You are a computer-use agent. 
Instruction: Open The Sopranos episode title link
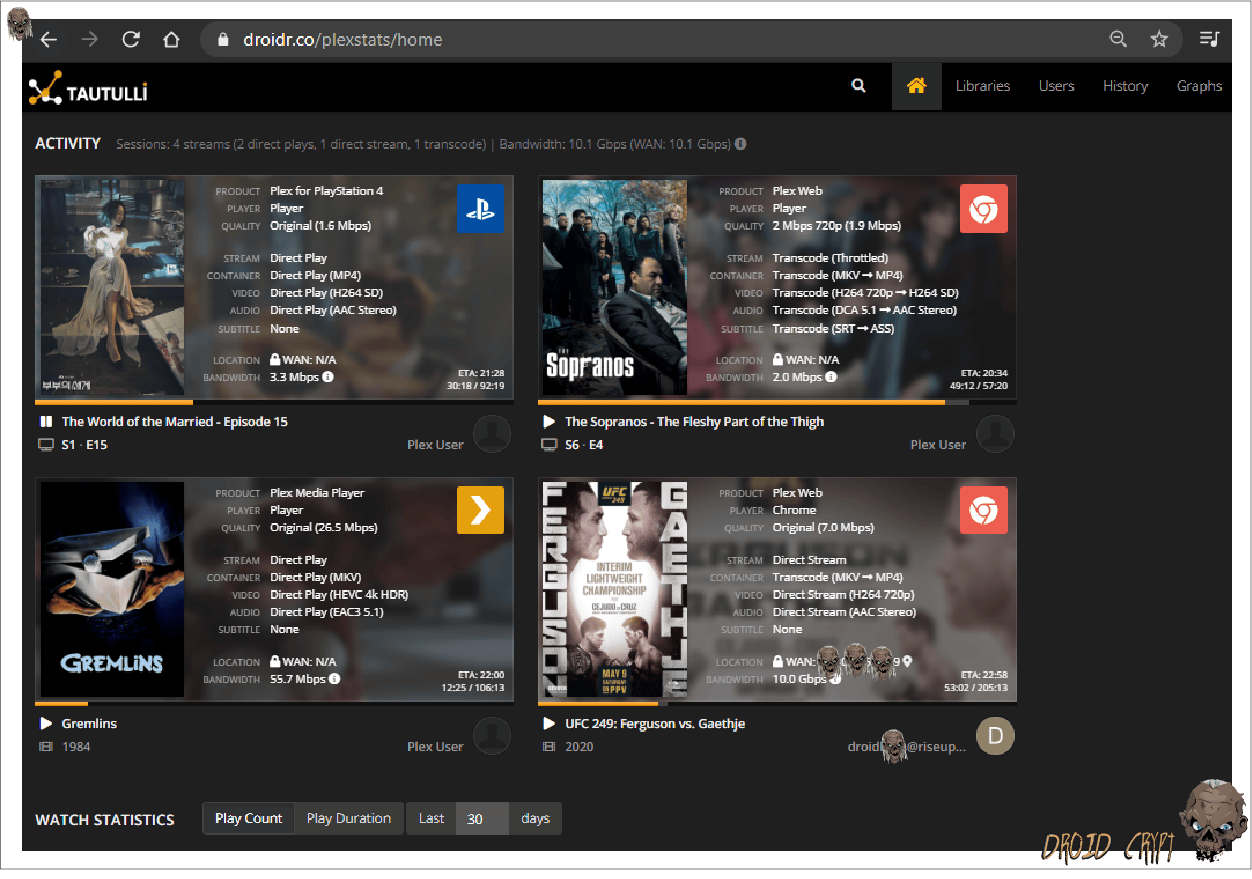tap(694, 422)
